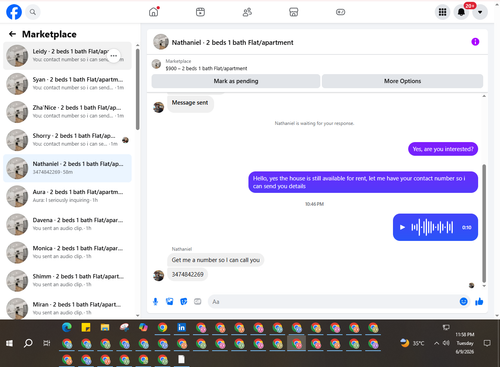Open the Windows Start menu
This screenshot has height=367, width=500.
point(9,343)
